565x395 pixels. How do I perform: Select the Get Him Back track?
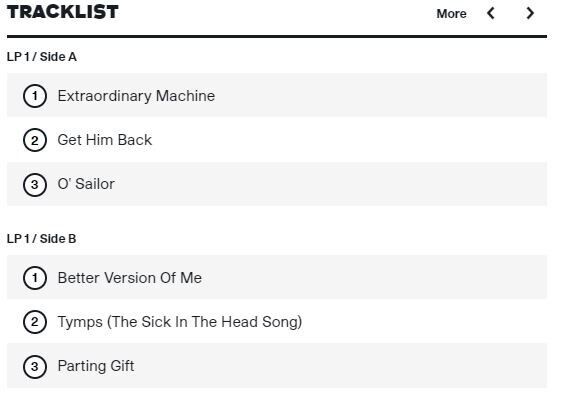tap(104, 140)
